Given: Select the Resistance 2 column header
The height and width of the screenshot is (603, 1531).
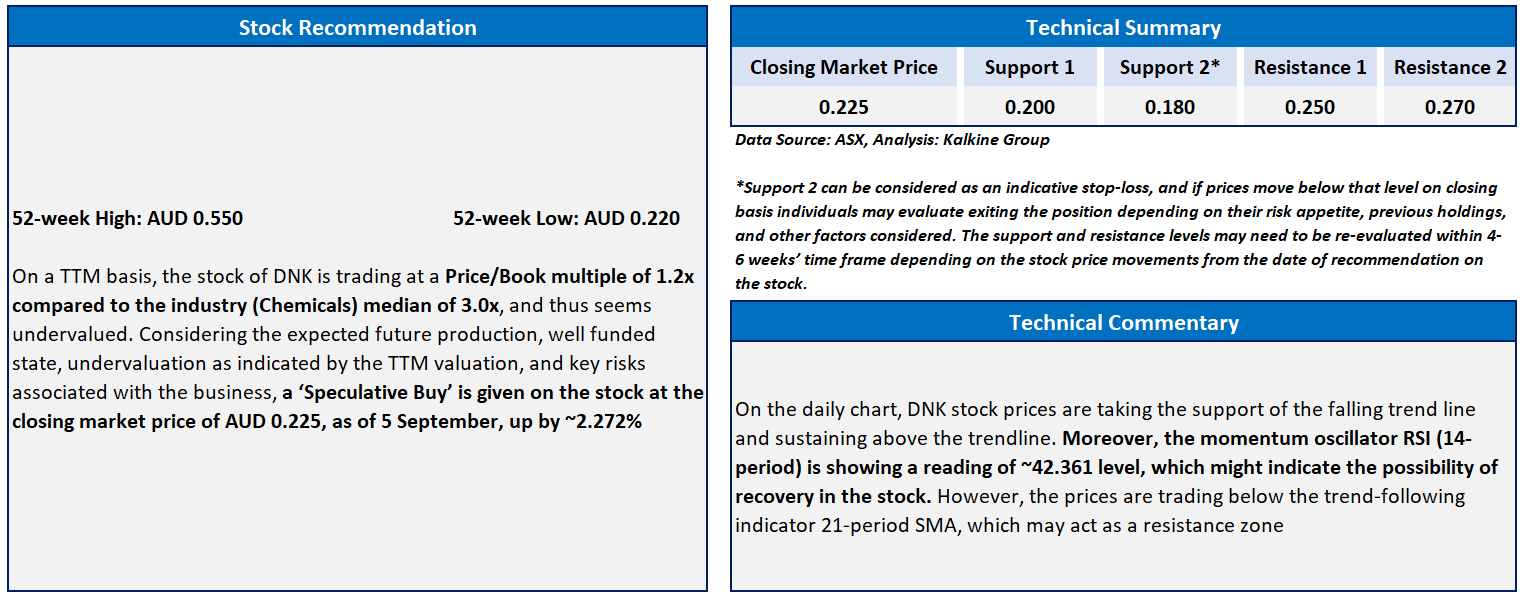Looking at the screenshot, I should coord(1450,67).
